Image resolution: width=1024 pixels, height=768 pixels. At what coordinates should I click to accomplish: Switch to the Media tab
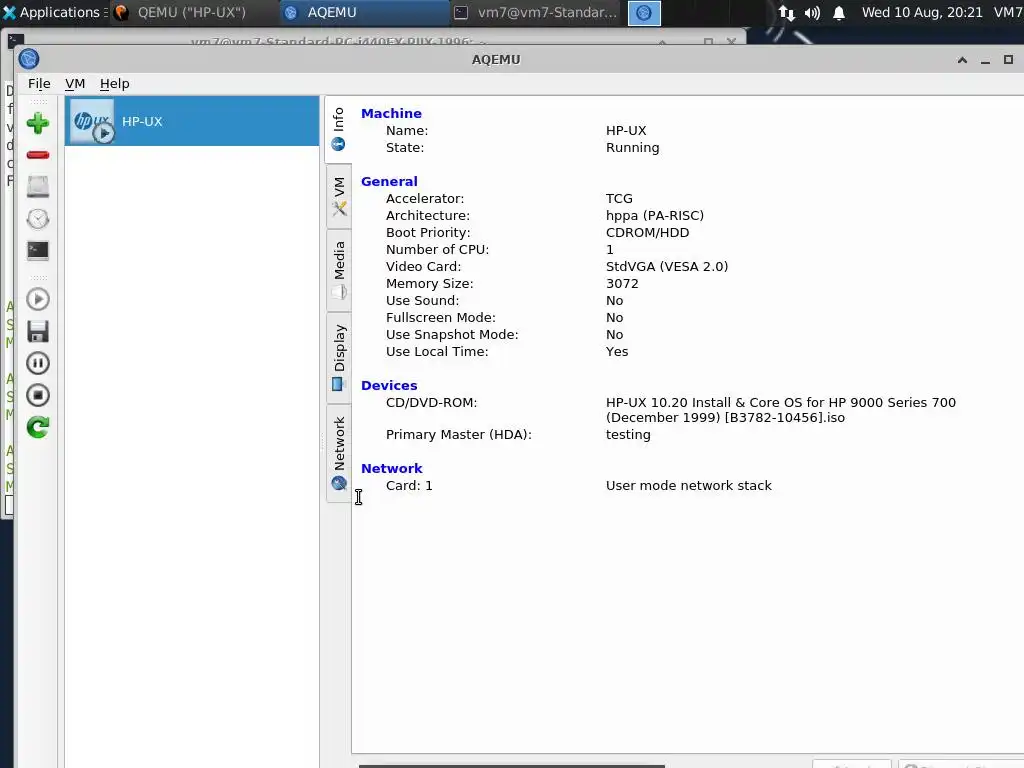click(x=339, y=270)
